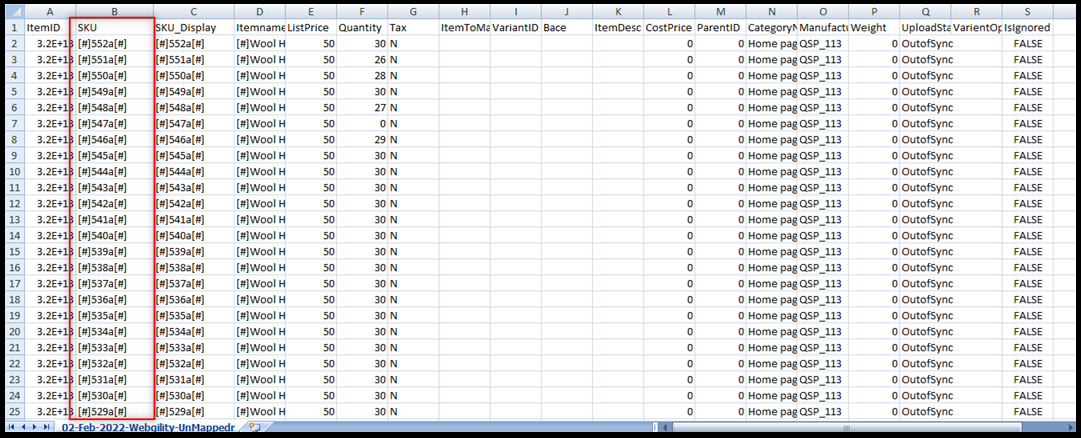Select row 7 header
The width and height of the screenshot is (1081, 438).
tap(14, 123)
